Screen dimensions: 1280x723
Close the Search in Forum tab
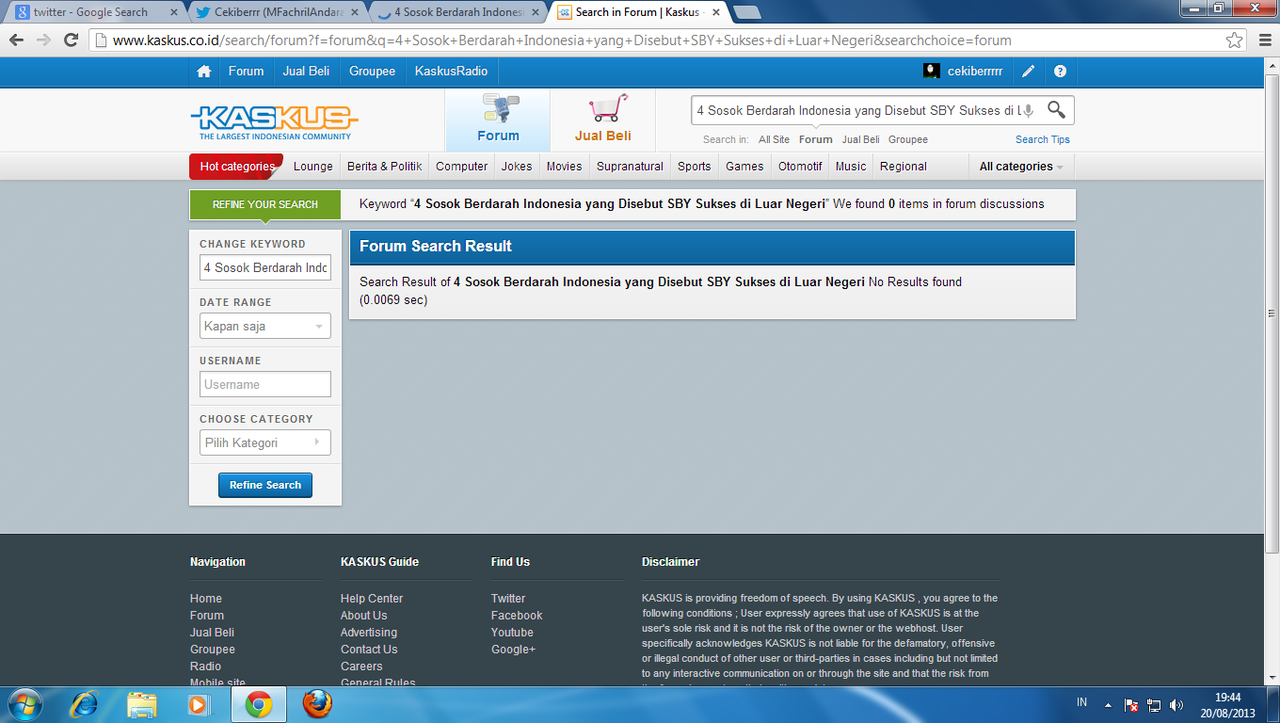pyautogui.click(x=715, y=12)
